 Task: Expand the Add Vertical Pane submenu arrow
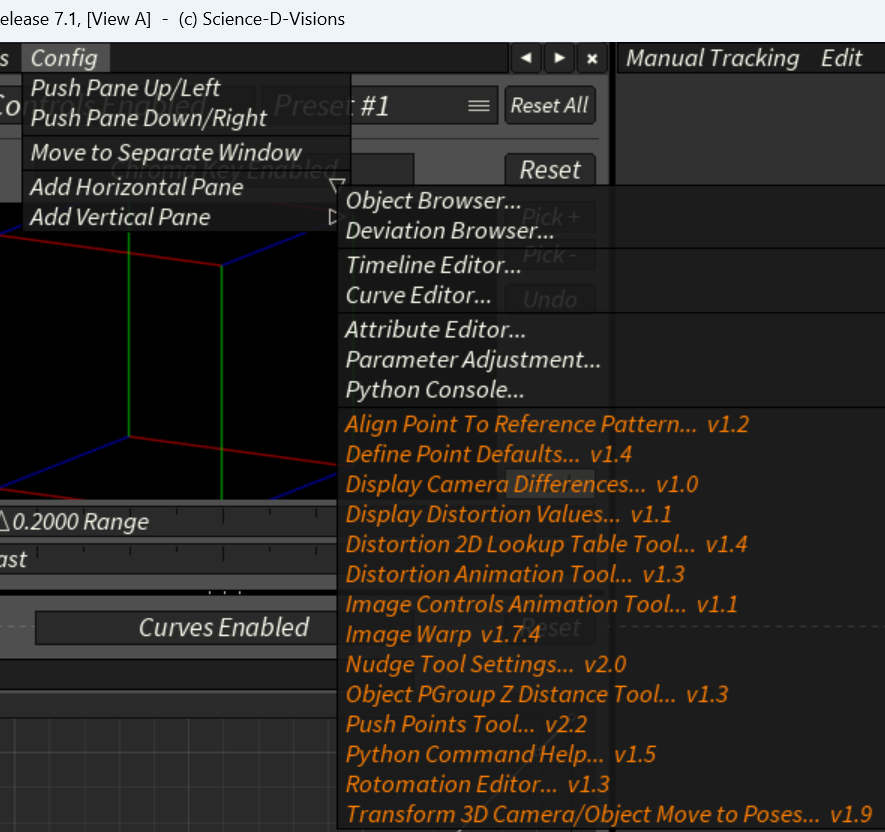point(334,217)
